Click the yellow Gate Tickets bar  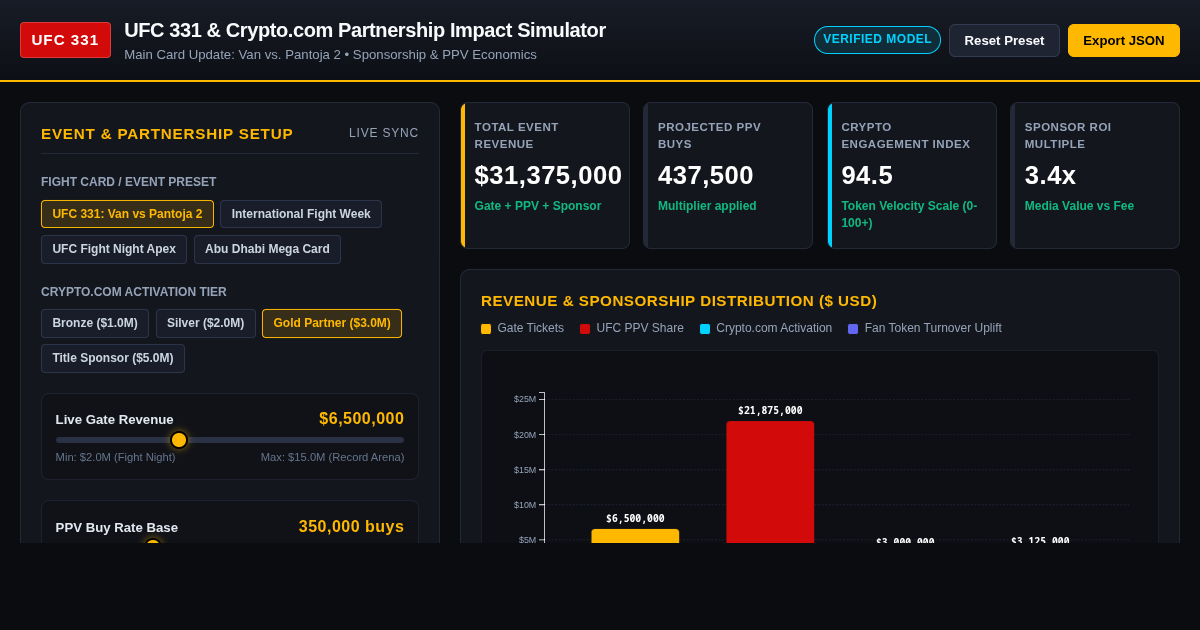click(635, 536)
